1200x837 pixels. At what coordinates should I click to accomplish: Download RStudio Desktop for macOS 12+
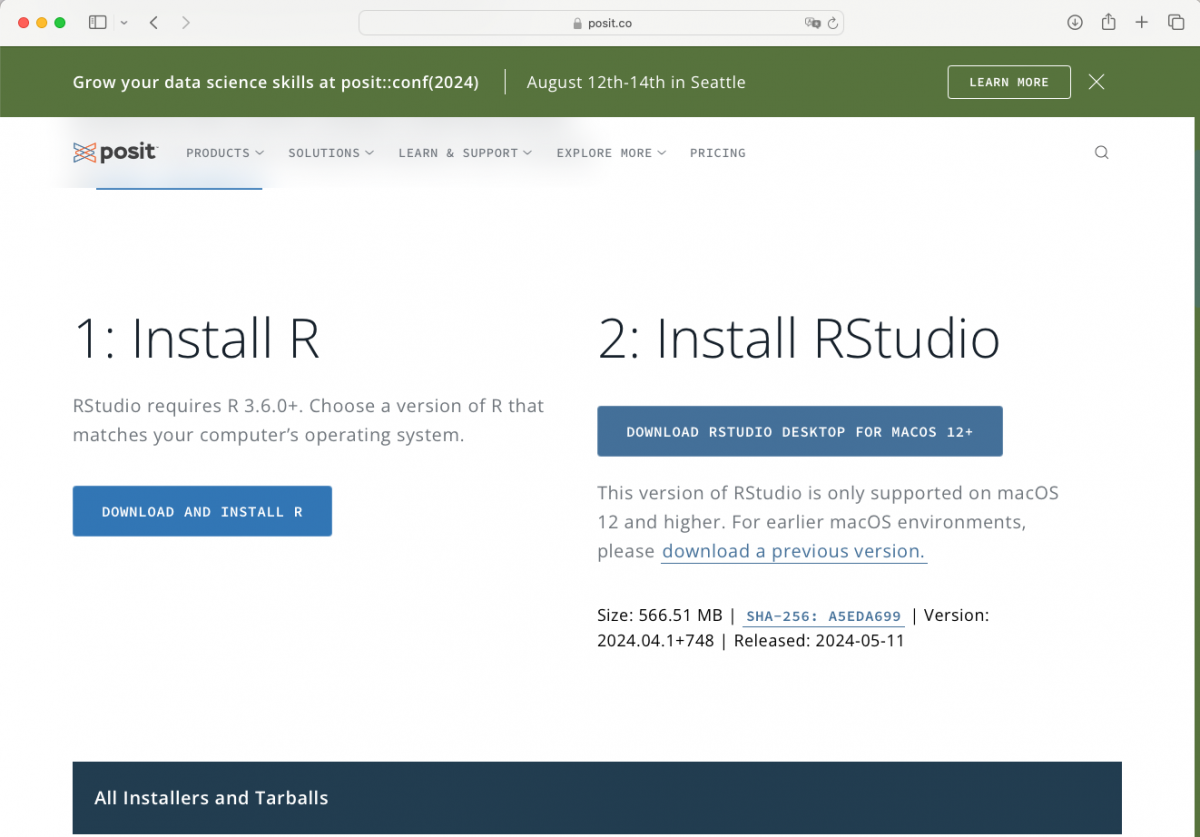(x=800, y=431)
